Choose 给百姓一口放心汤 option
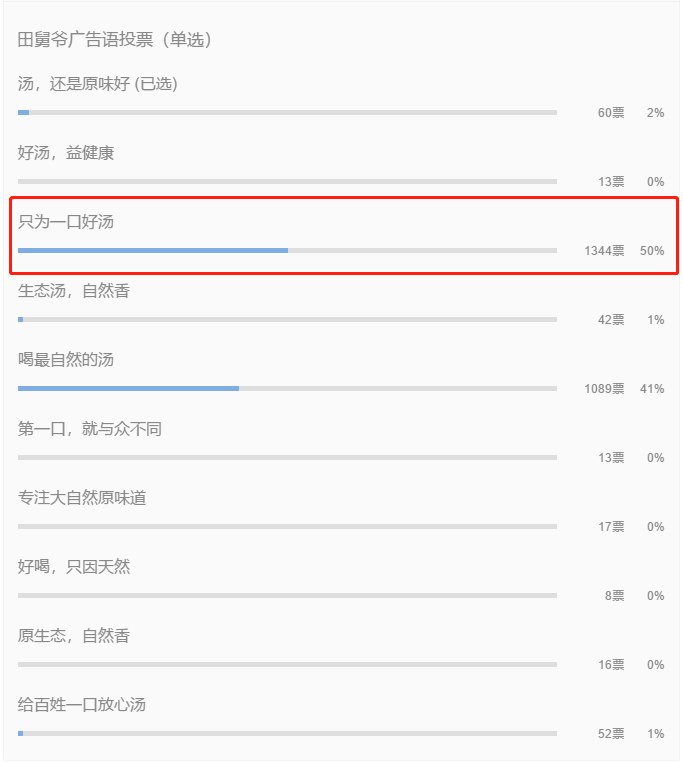Viewport: 683px width, 762px height. tap(82, 705)
